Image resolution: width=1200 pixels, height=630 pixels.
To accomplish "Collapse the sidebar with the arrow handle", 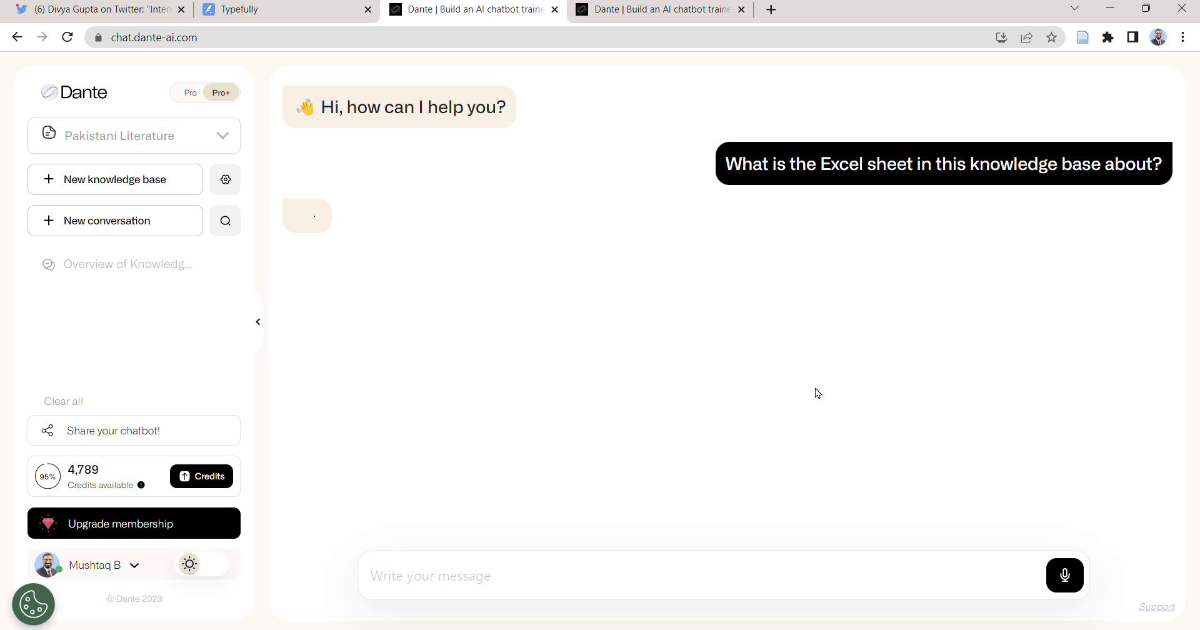I will 258,322.
